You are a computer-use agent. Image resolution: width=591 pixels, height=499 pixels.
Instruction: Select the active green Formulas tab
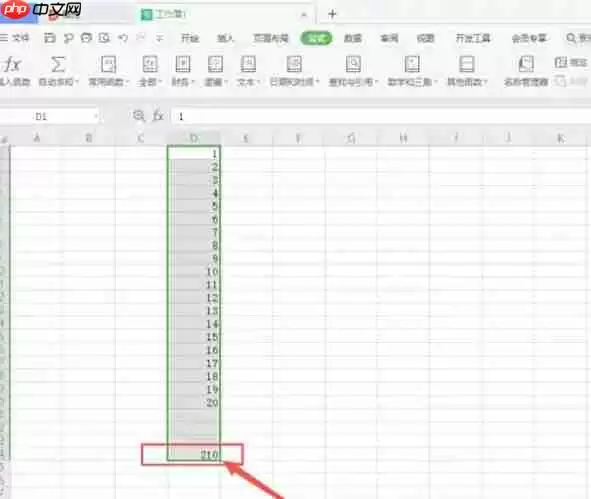316,38
